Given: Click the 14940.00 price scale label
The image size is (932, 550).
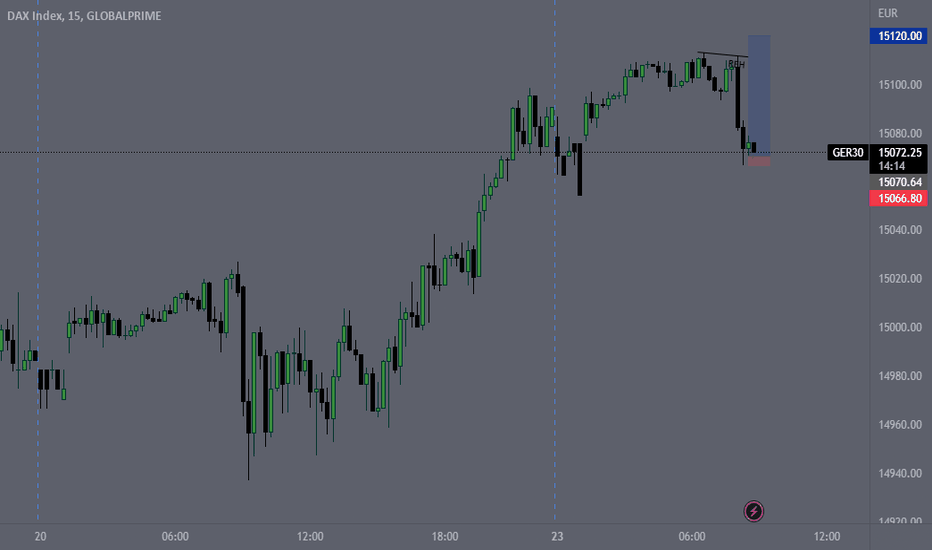Looking at the screenshot, I should point(900,473).
